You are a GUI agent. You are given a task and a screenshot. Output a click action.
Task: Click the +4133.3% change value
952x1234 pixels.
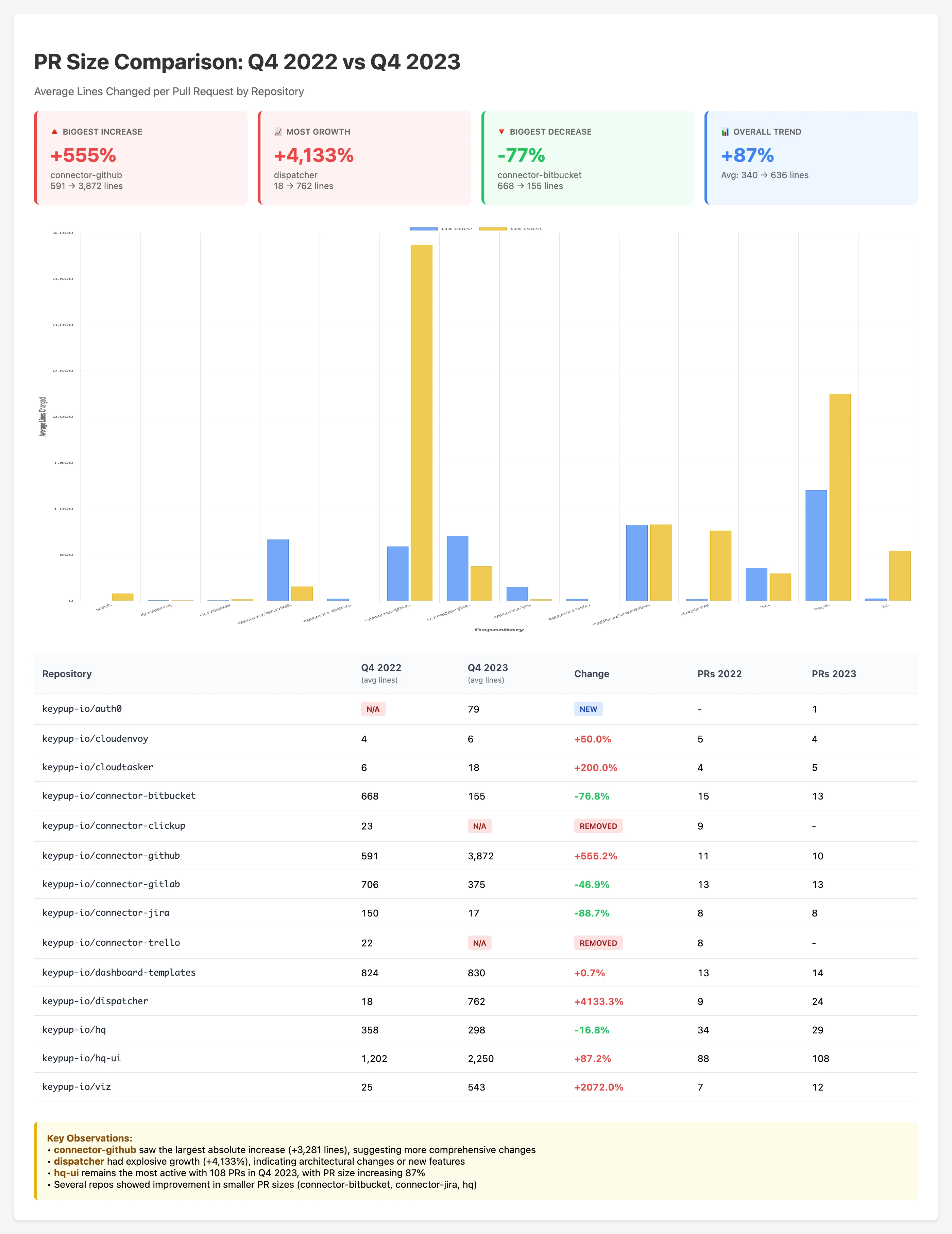coord(598,1001)
